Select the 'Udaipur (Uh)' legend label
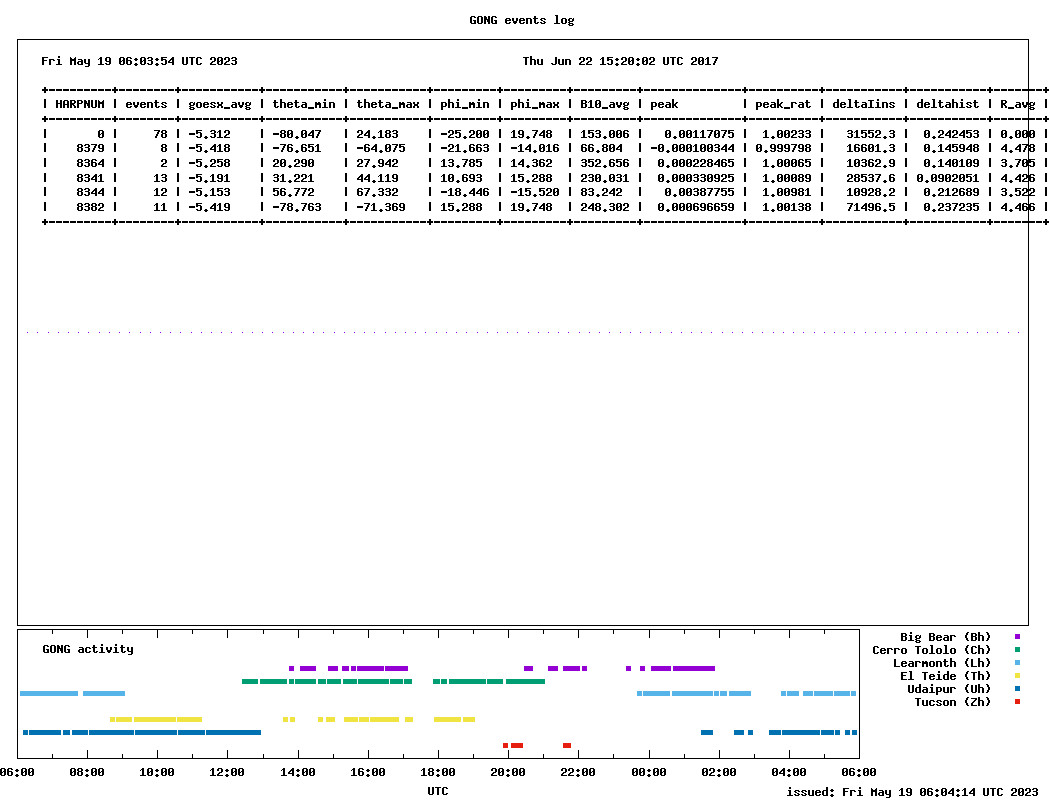This screenshot has height=800, width=1050. [948, 689]
